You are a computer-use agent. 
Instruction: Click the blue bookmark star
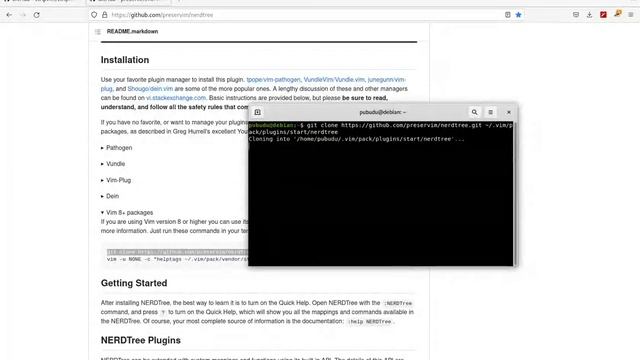[518, 15]
